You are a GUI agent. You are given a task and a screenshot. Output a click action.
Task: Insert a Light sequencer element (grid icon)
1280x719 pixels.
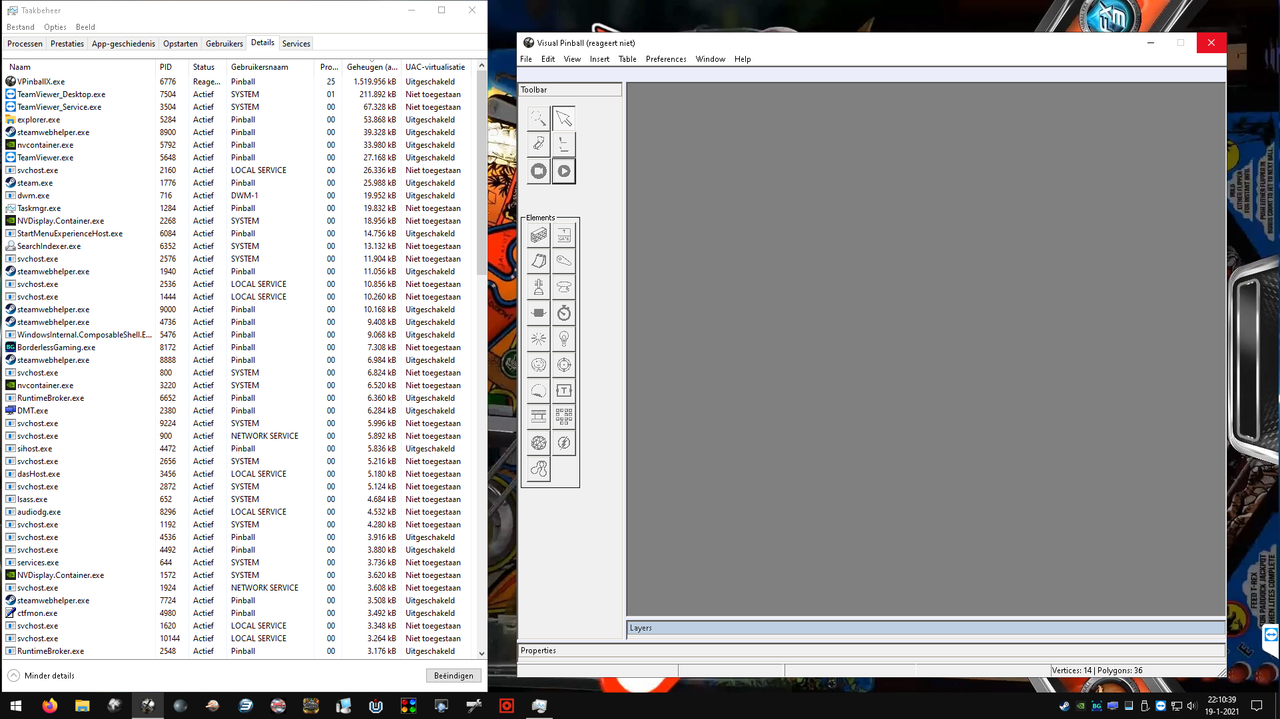pyautogui.click(x=564, y=417)
